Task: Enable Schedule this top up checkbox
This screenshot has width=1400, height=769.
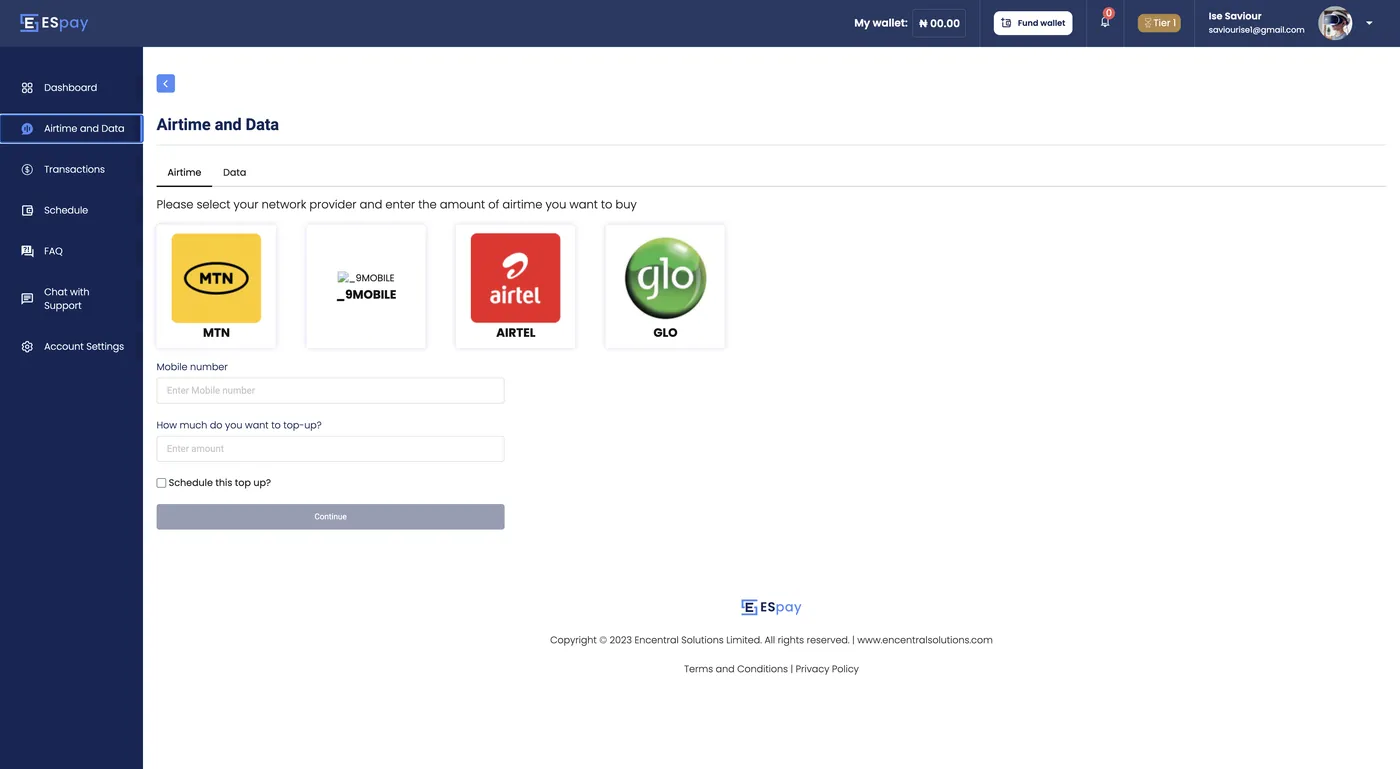Action: point(161,483)
